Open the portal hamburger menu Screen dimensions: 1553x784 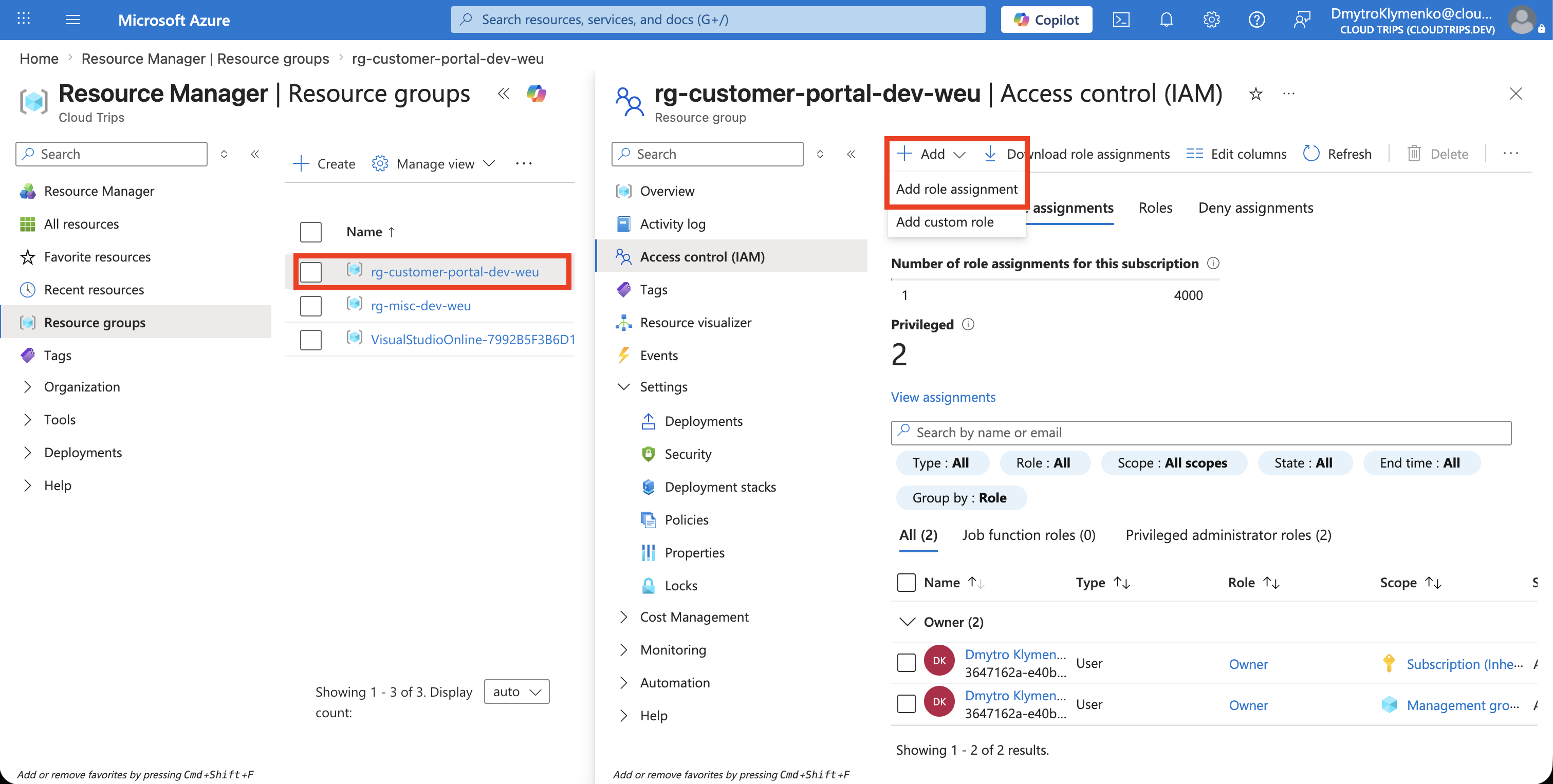[x=73, y=20]
